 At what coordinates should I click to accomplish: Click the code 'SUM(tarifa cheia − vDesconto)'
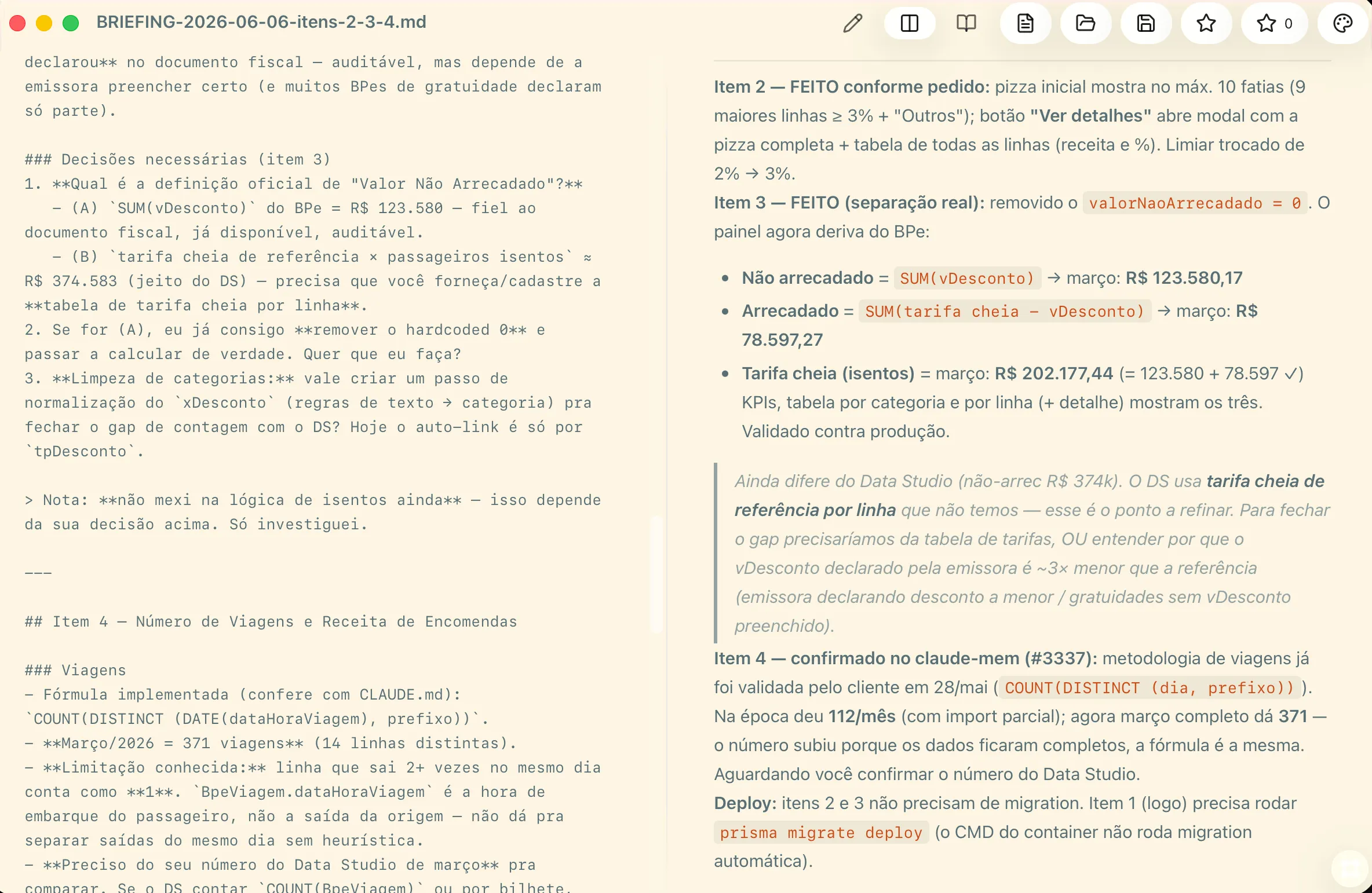1005,312
